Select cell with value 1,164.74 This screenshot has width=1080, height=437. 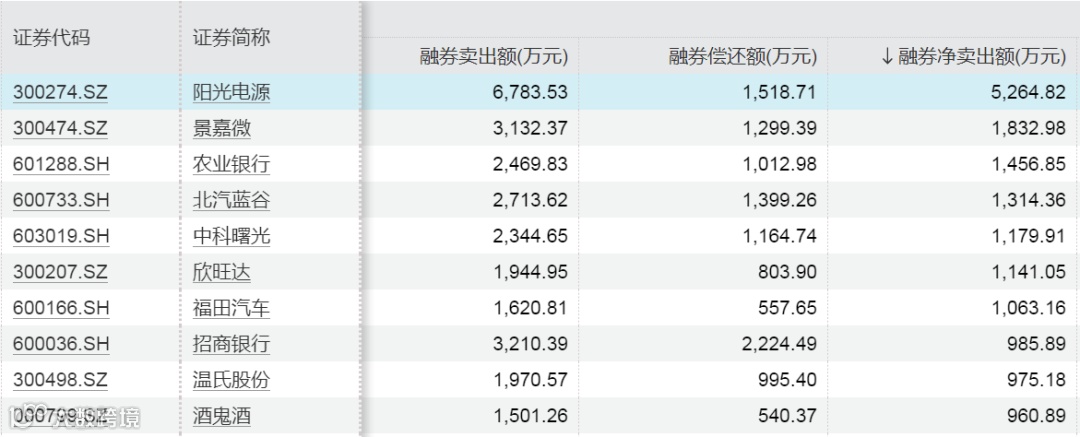pyautogui.click(x=778, y=236)
